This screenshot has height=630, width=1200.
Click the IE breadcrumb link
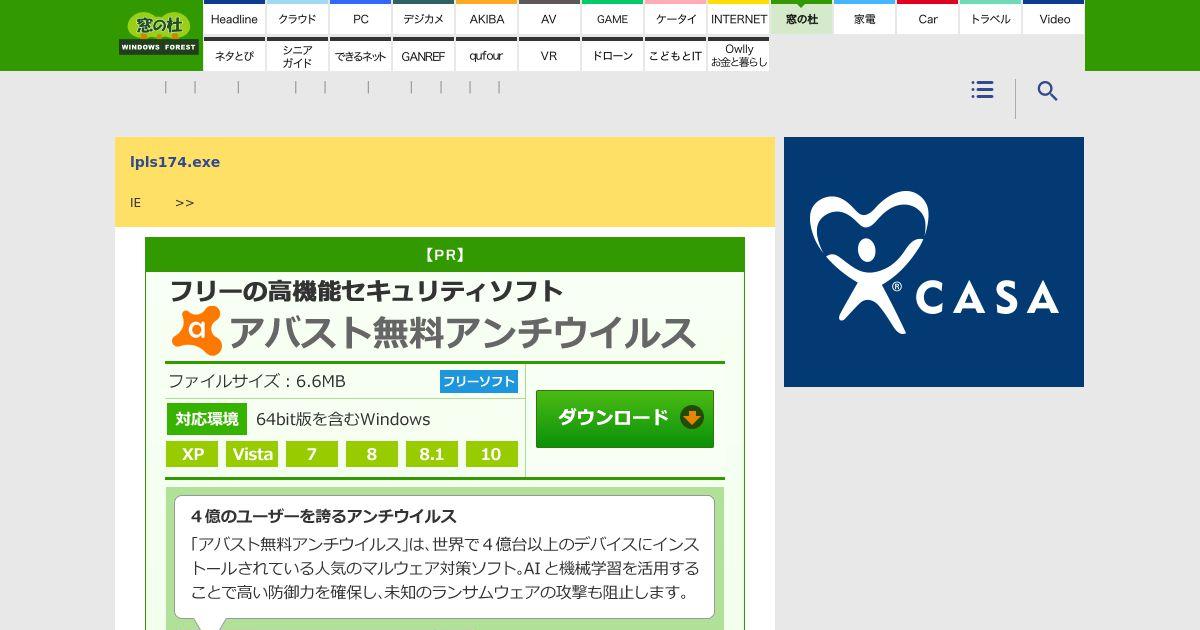coord(135,202)
